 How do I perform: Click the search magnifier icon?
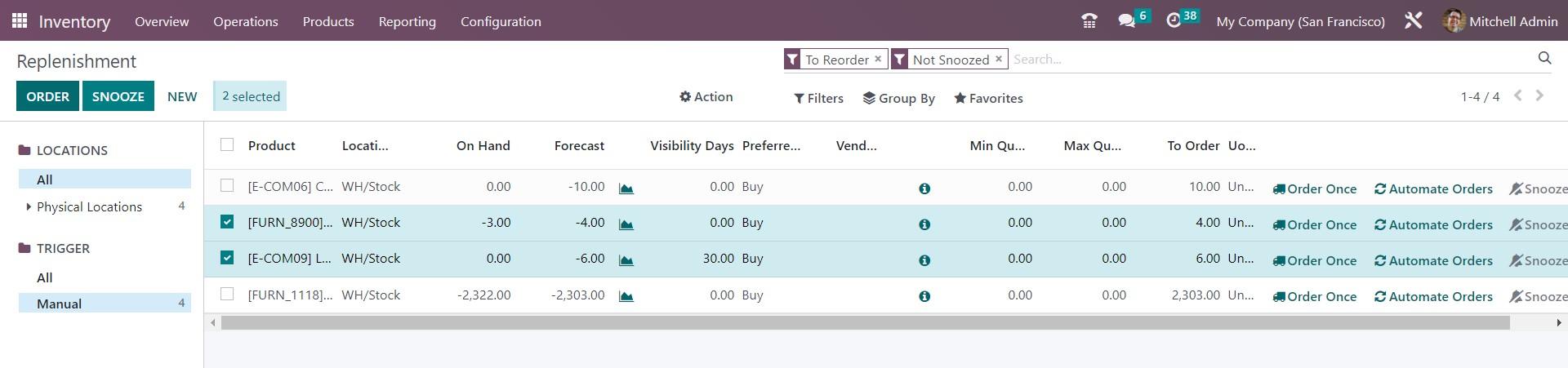[1544, 58]
